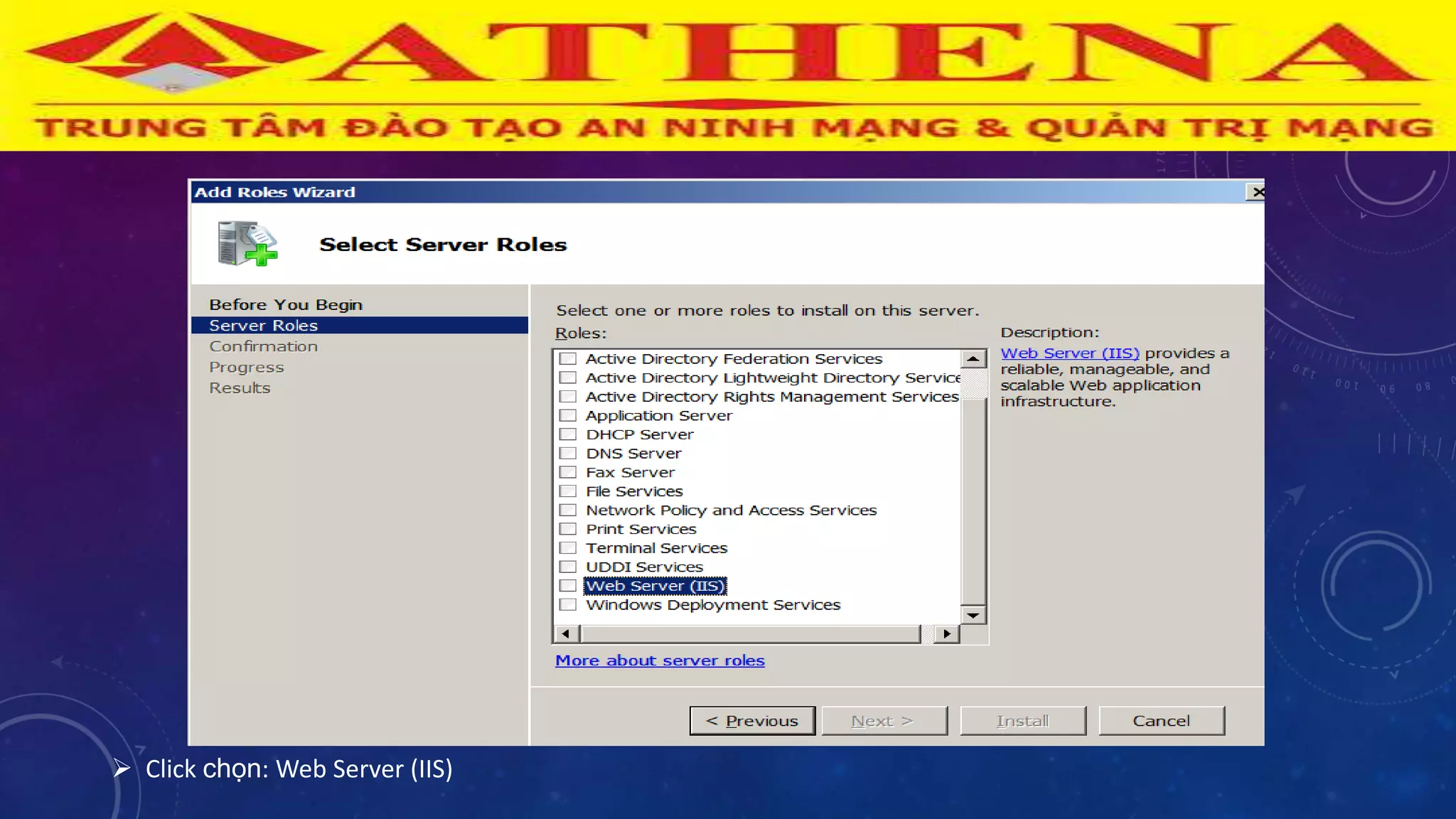Image resolution: width=1456 pixels, height=819 pixels.
Task: Click the Add Roles Wizard server icon
Action: (x=247, y=244)
